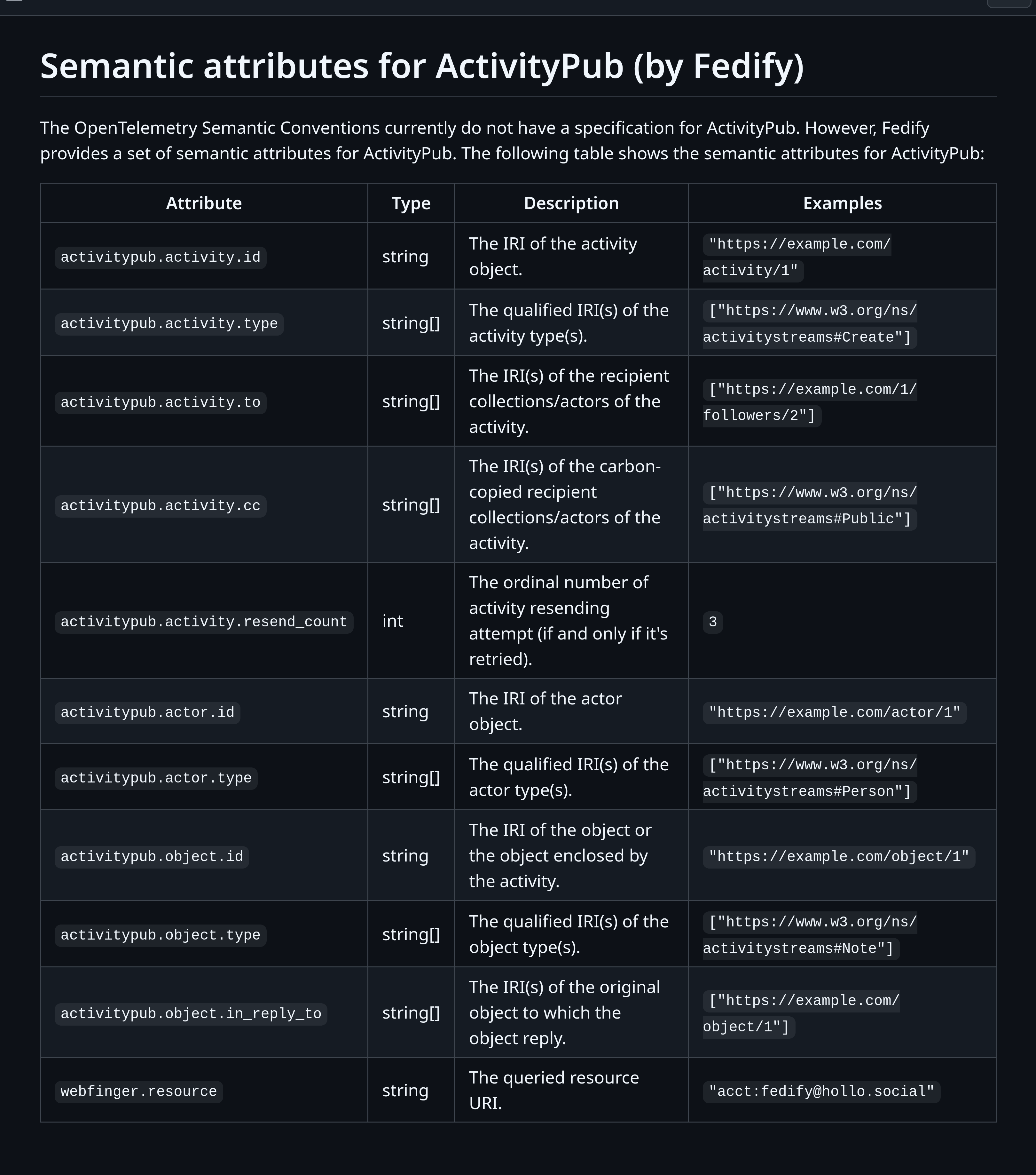Click the Type column header
Viewport: 1036px width, 1175px height.
pos(411,203)
